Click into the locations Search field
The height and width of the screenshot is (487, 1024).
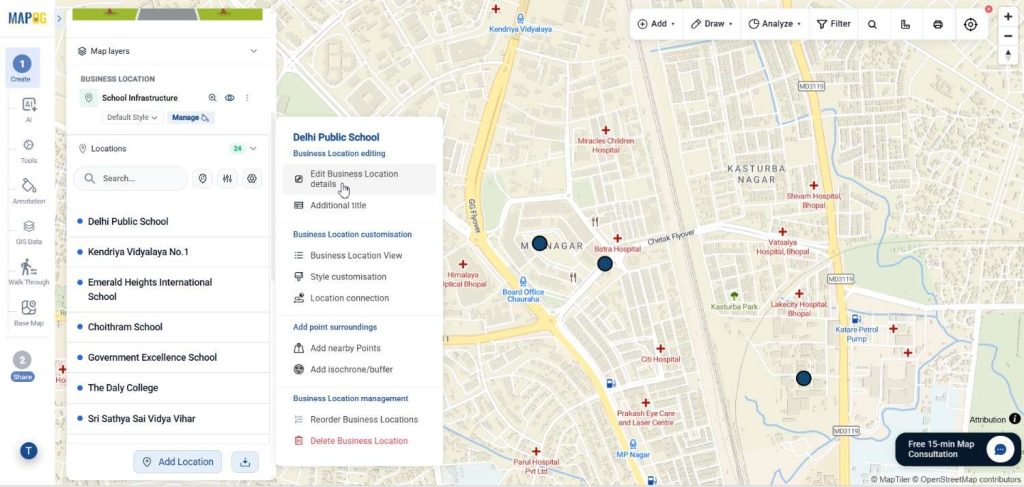pos(131,178)
